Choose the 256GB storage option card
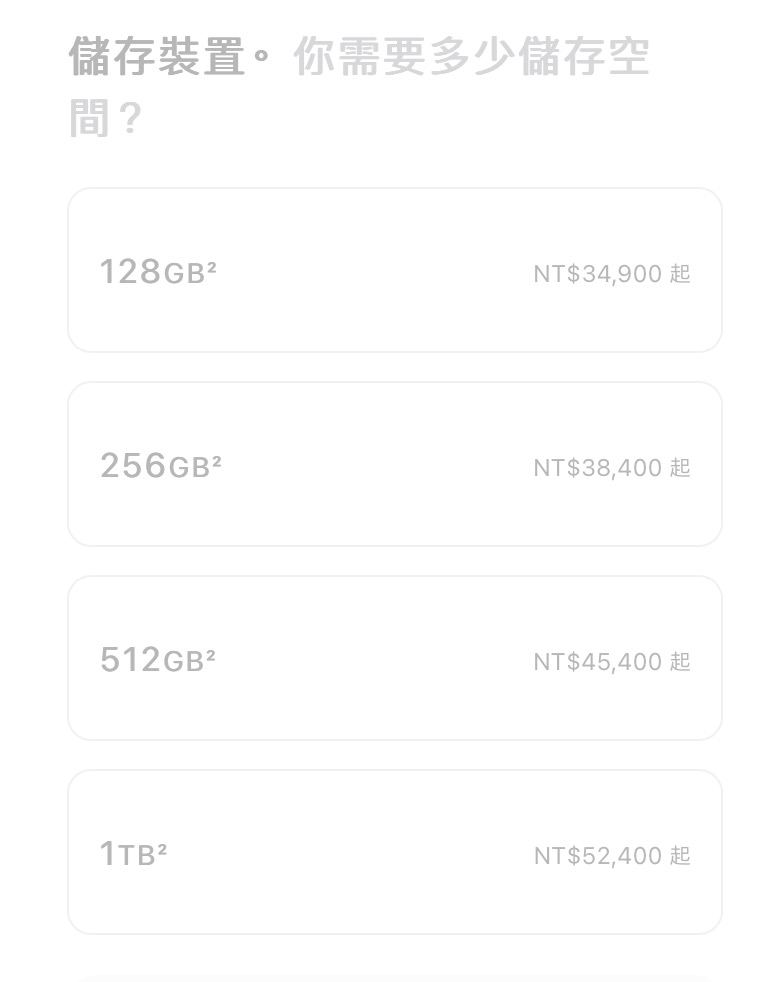Screen dimensions: 764x982 point(395,464)
